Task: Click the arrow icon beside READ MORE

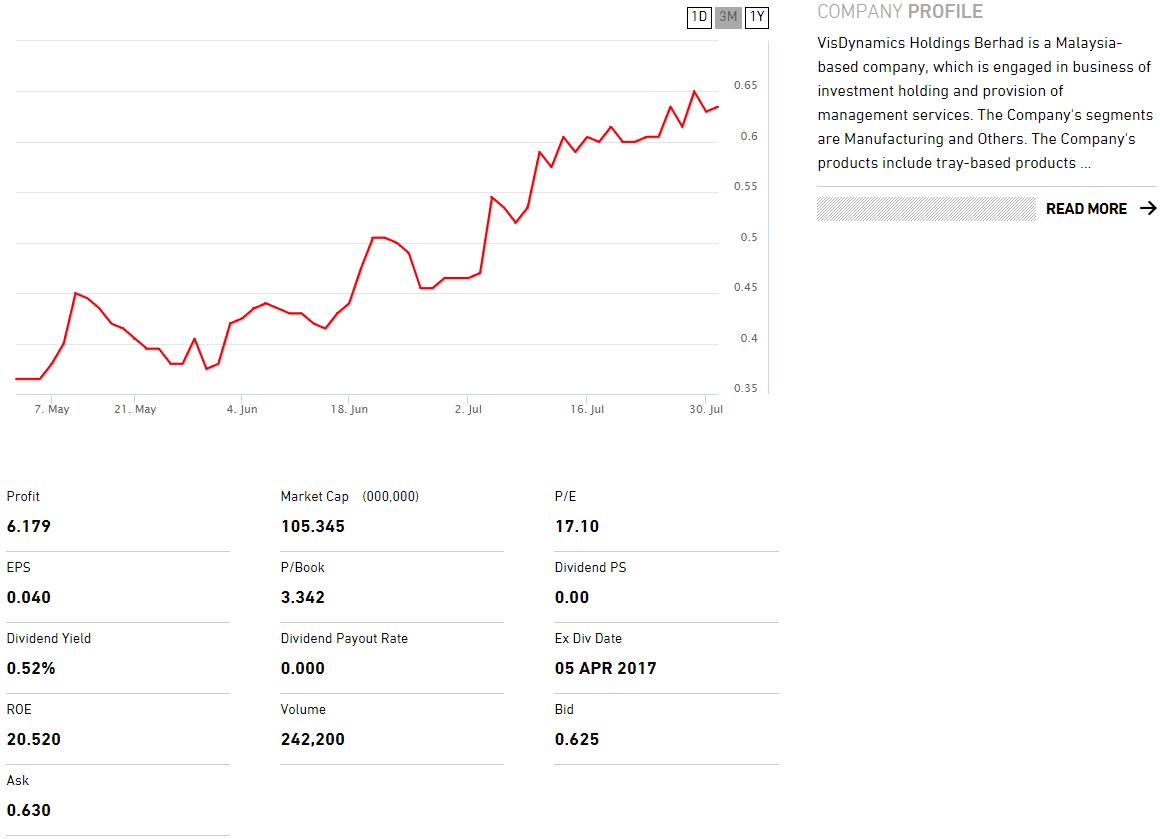Action: pyautogui.click(x=1148, y=208)
